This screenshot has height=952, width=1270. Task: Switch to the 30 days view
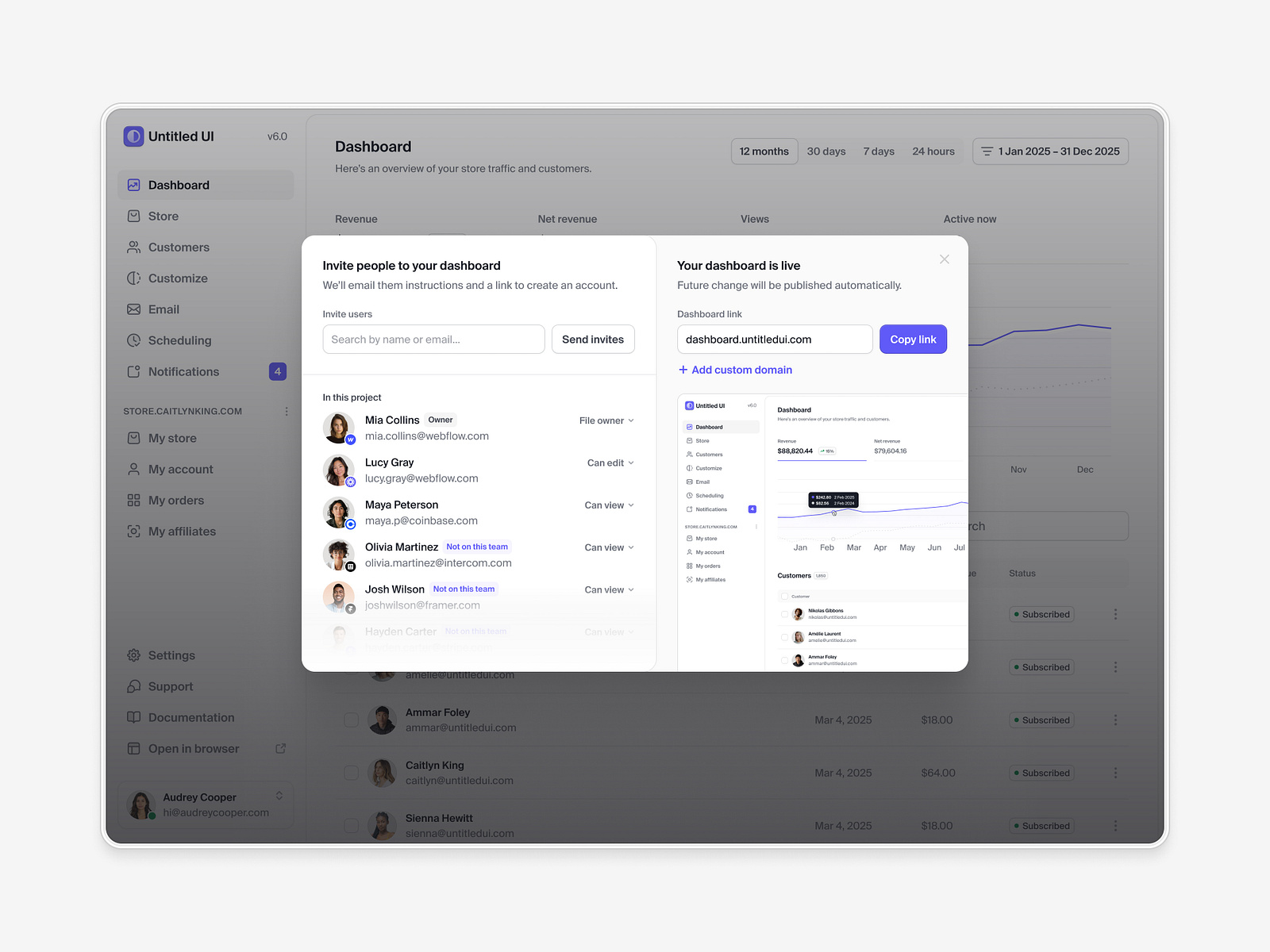[x=825, y=151]
